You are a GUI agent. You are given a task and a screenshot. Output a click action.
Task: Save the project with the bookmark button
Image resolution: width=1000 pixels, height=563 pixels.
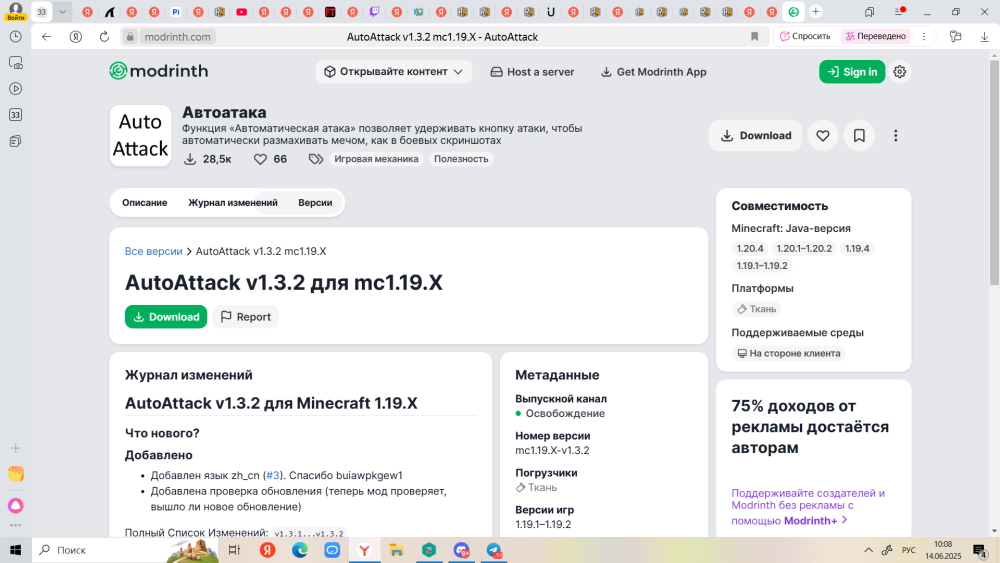859,136
